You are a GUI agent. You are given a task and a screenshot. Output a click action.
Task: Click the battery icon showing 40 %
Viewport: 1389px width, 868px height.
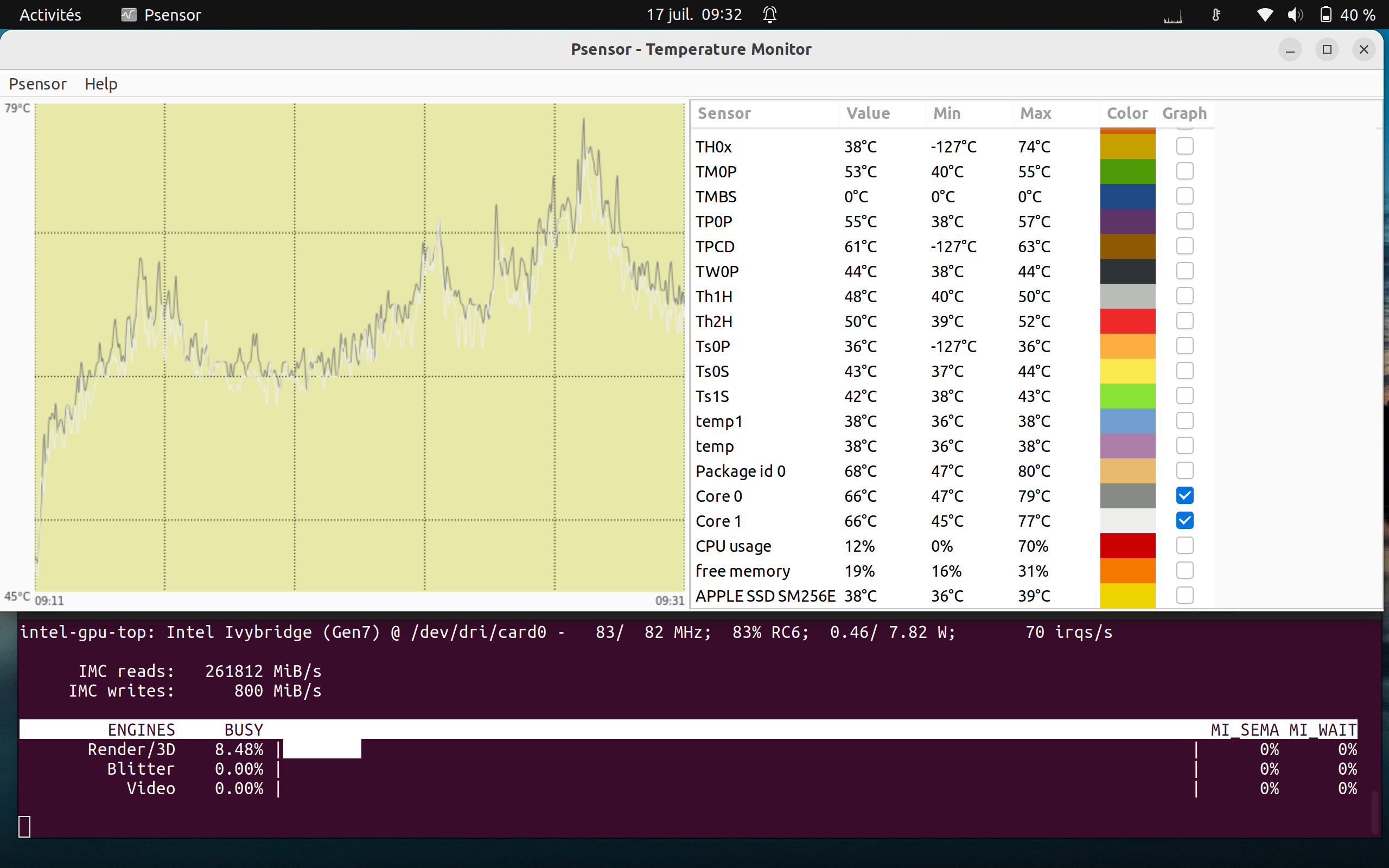coord(1326,15)
